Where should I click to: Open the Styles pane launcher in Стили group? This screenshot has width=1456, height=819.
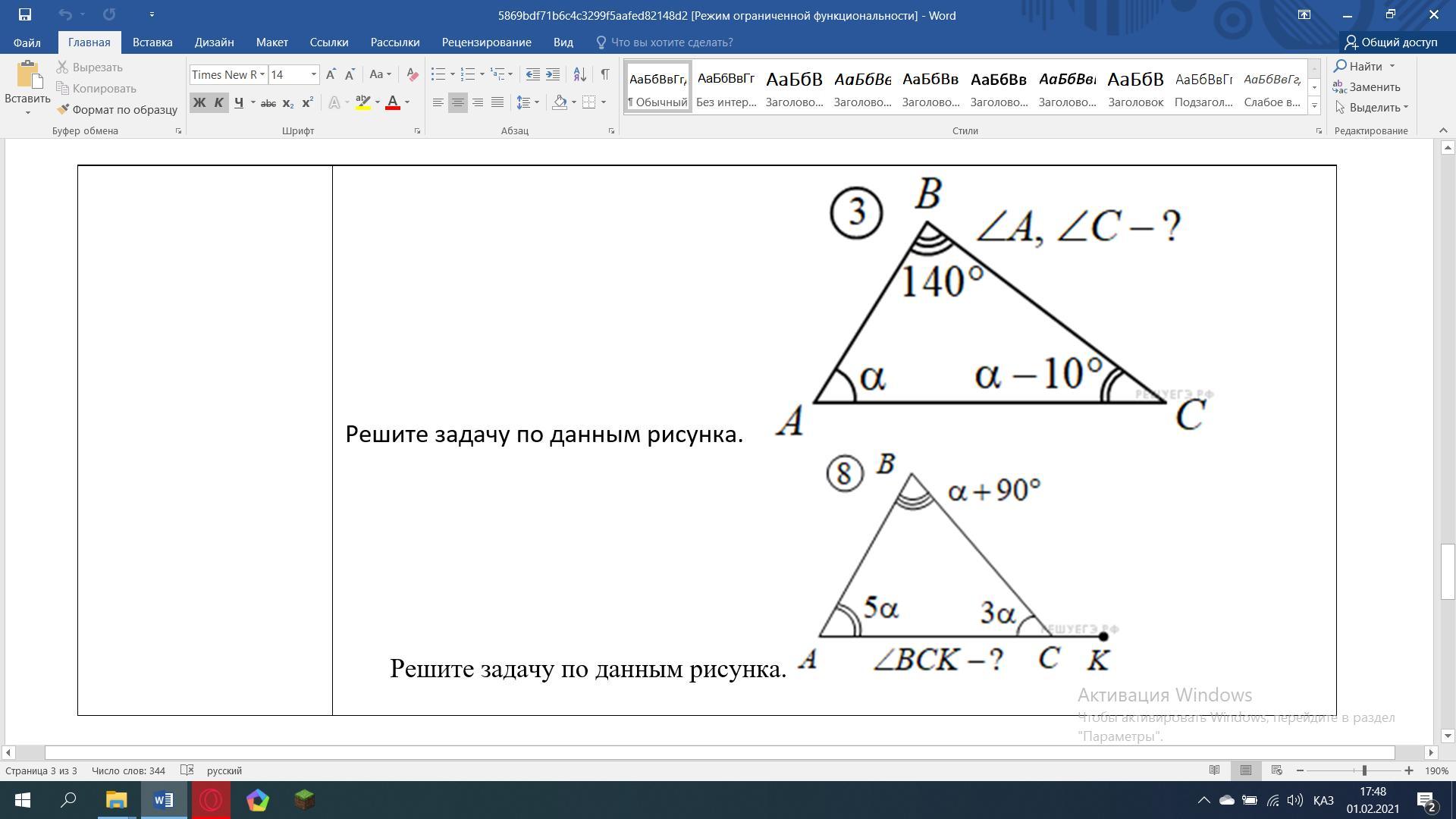tap(1319, 131)
